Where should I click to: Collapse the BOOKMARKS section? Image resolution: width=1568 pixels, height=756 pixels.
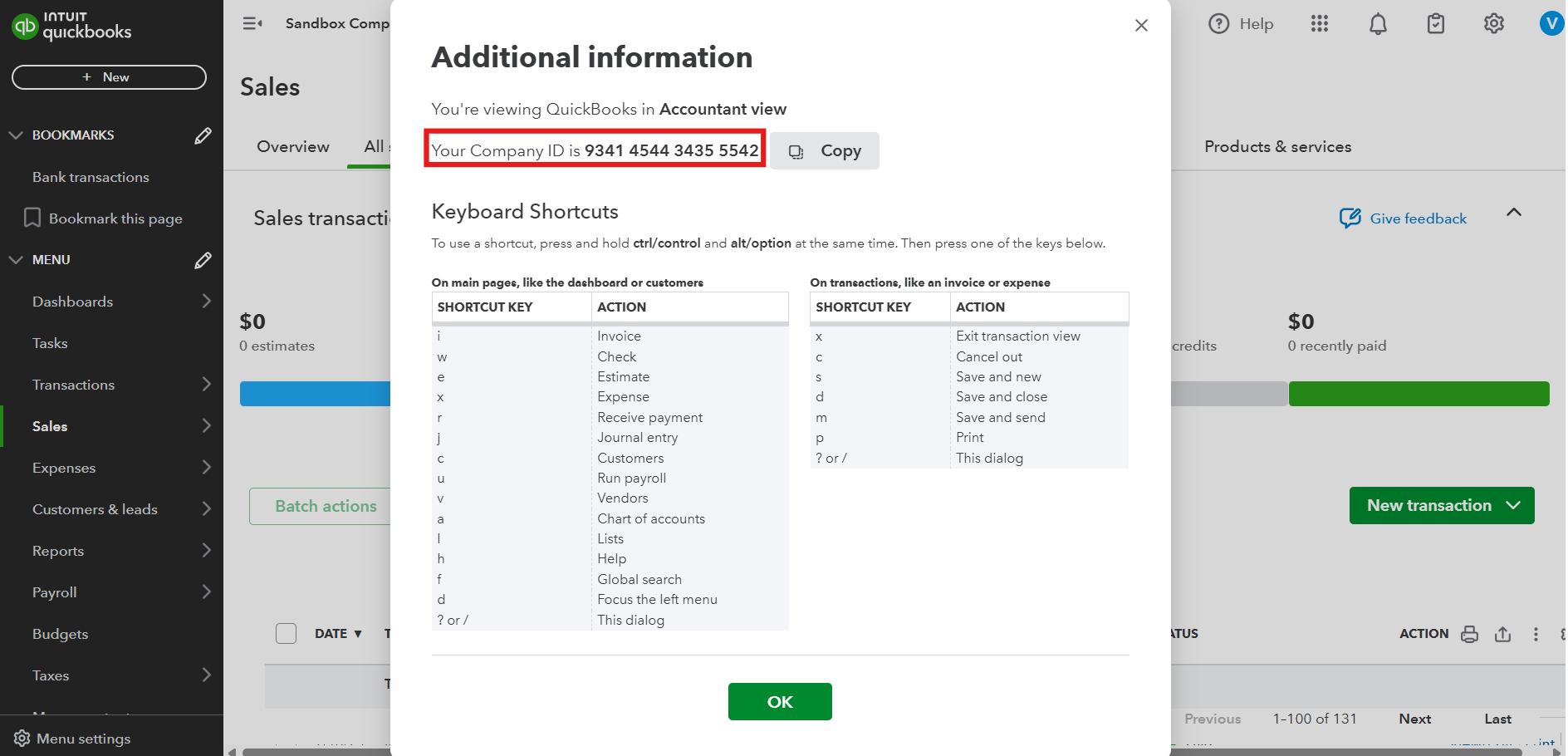pyautogui.click(x=16, y=135)
